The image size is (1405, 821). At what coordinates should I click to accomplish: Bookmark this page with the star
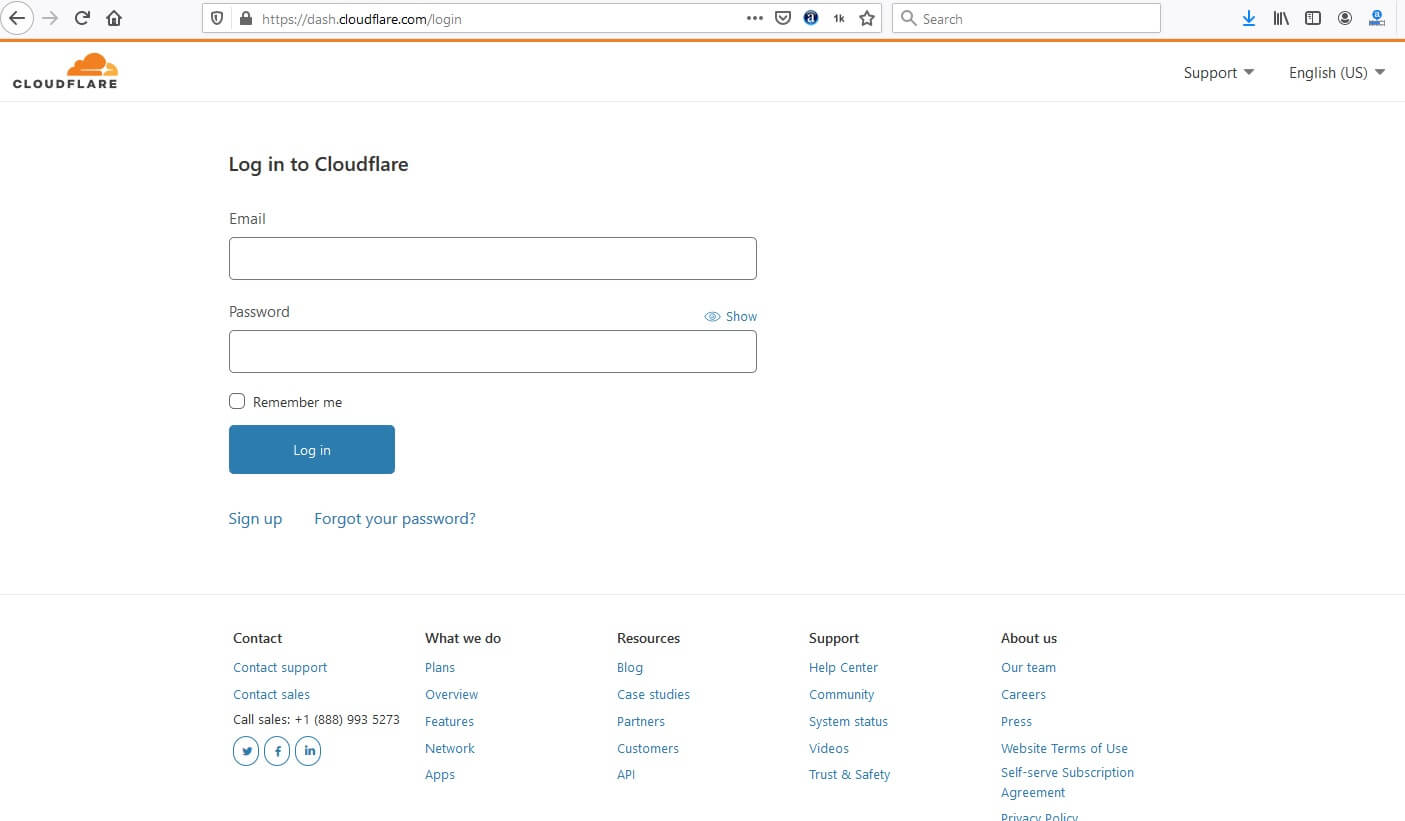point(867,18)
